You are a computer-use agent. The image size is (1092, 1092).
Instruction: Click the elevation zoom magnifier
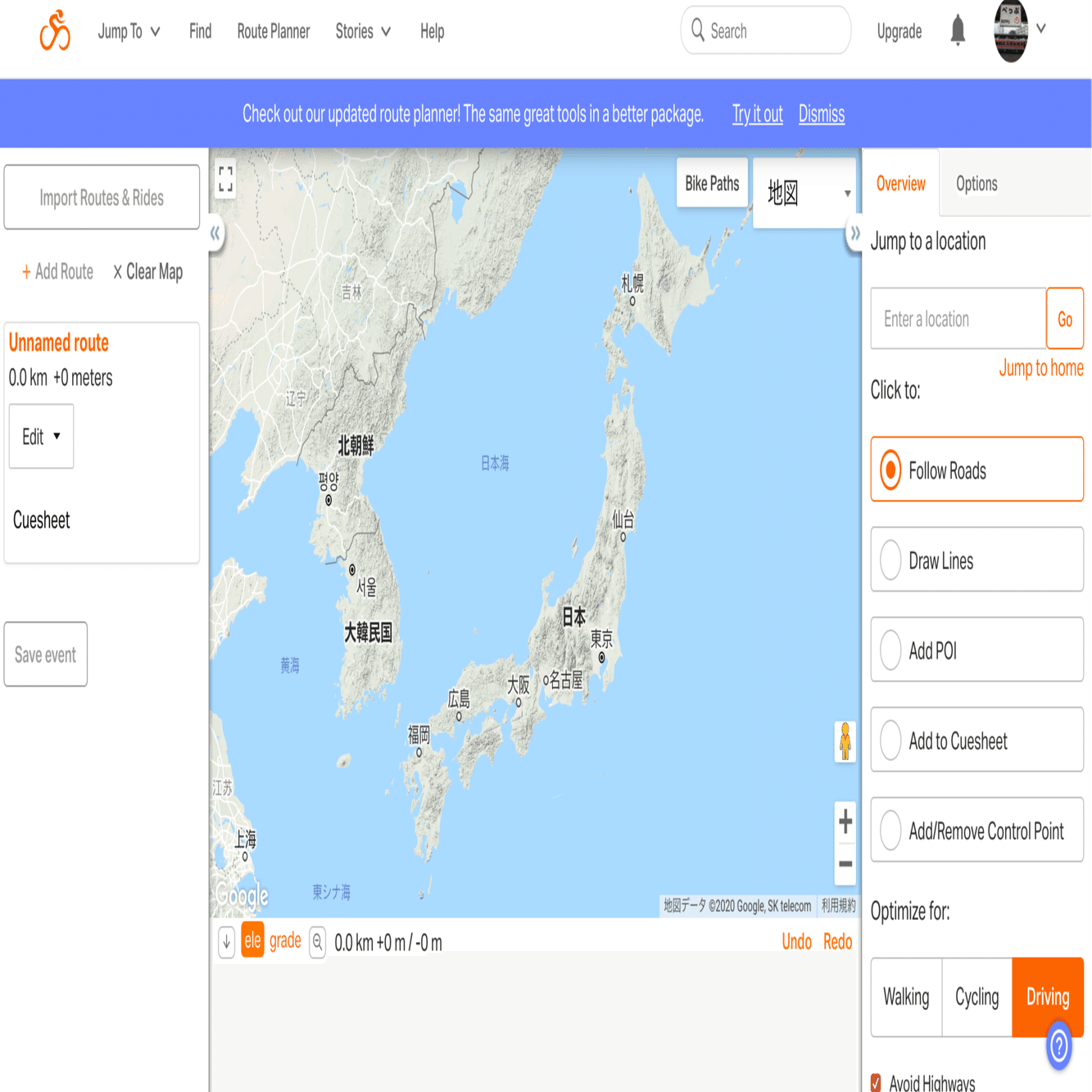[x=318, y=942]
